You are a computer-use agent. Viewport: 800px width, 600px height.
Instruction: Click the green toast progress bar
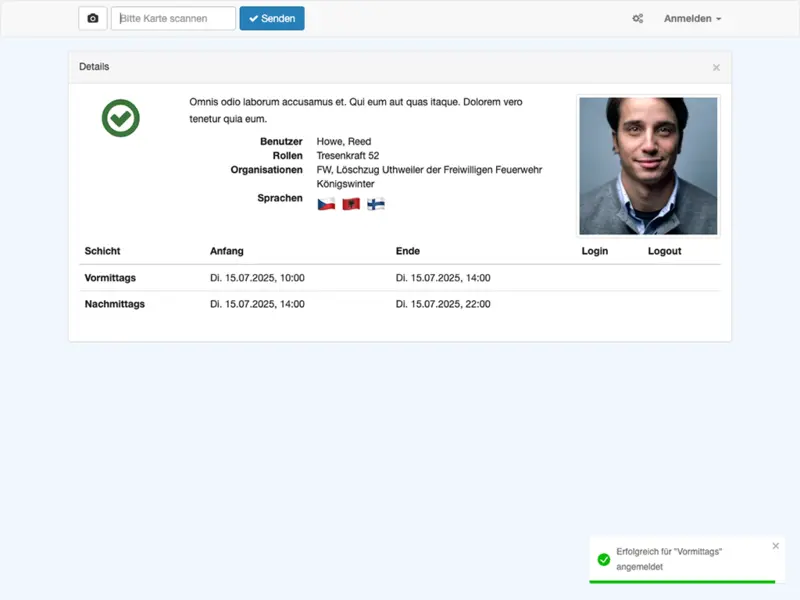coord(682,582)
